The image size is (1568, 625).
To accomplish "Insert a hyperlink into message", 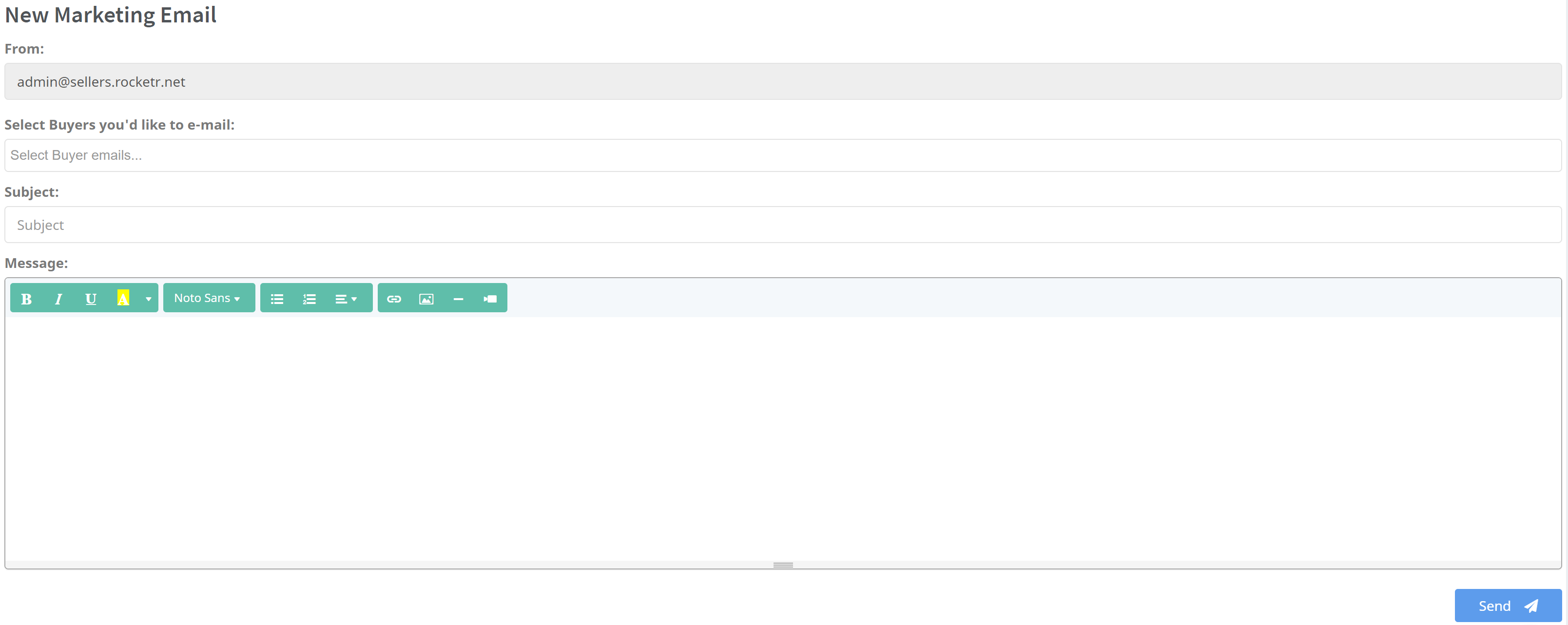I will pos(394,298).
